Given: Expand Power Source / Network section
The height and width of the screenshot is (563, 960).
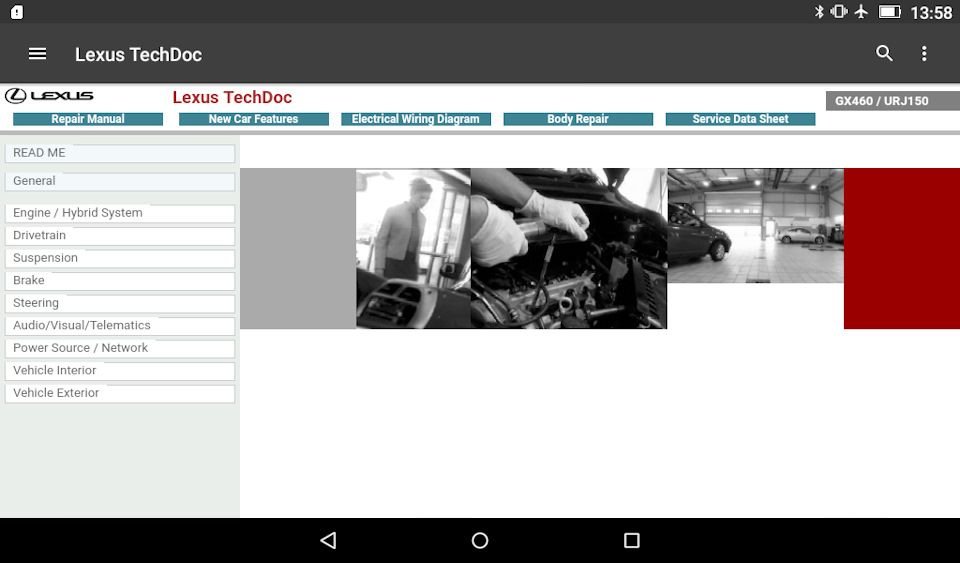Looking at the screenshot, I should click(120, 348).
